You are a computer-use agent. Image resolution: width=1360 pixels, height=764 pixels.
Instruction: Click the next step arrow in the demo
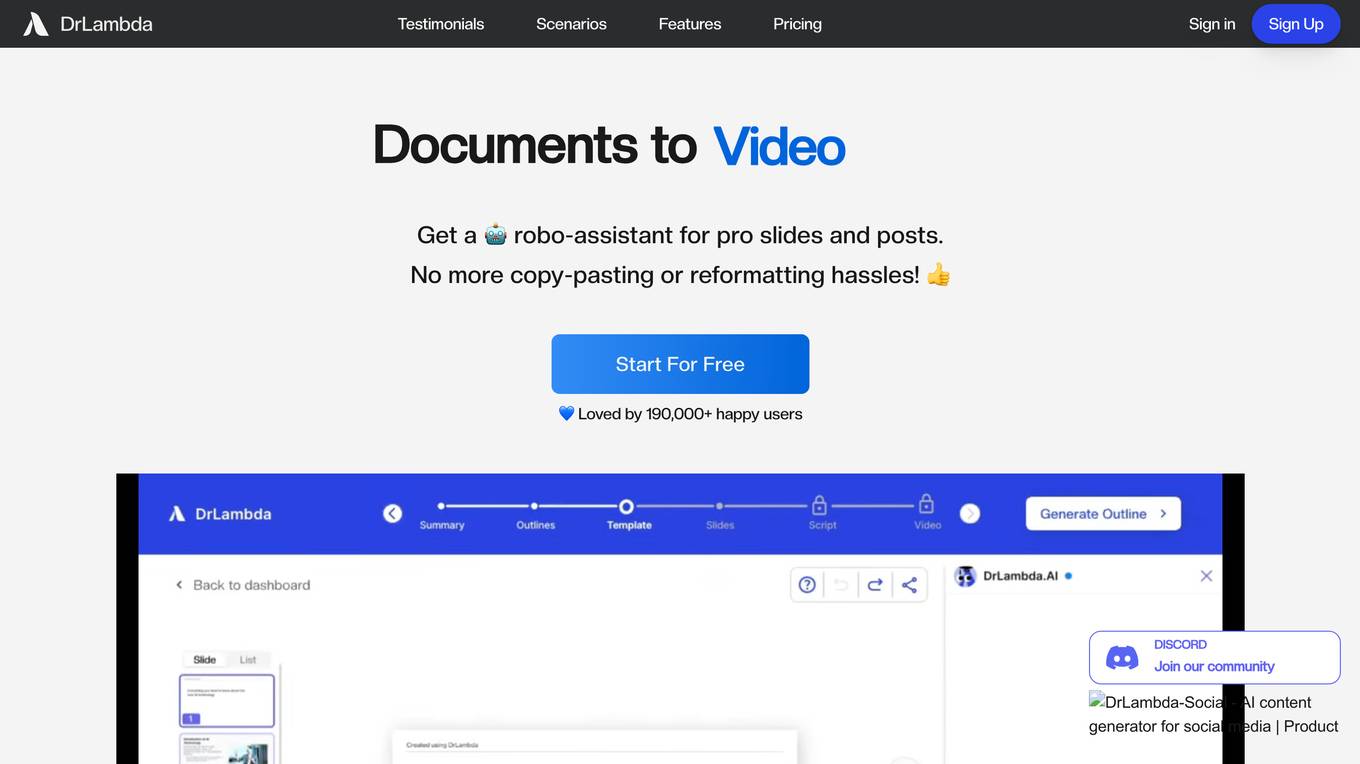click(970, 513)
